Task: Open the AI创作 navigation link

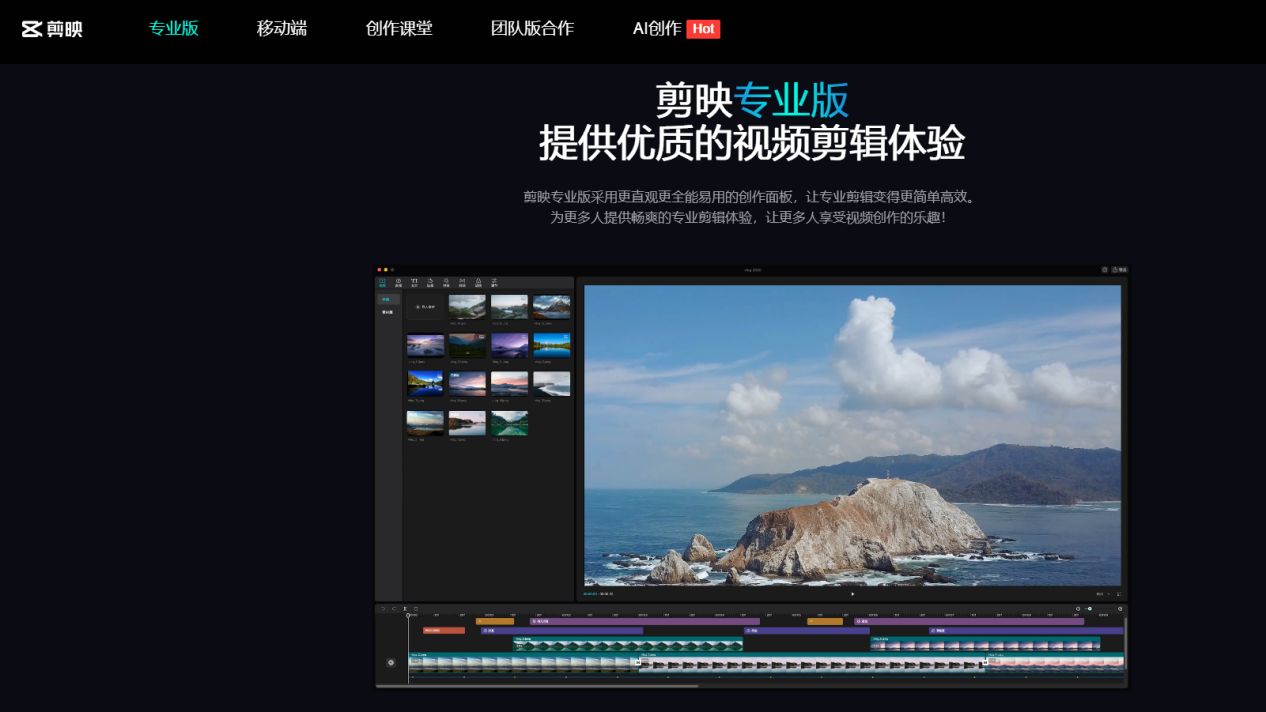Action: pos(657,28)
